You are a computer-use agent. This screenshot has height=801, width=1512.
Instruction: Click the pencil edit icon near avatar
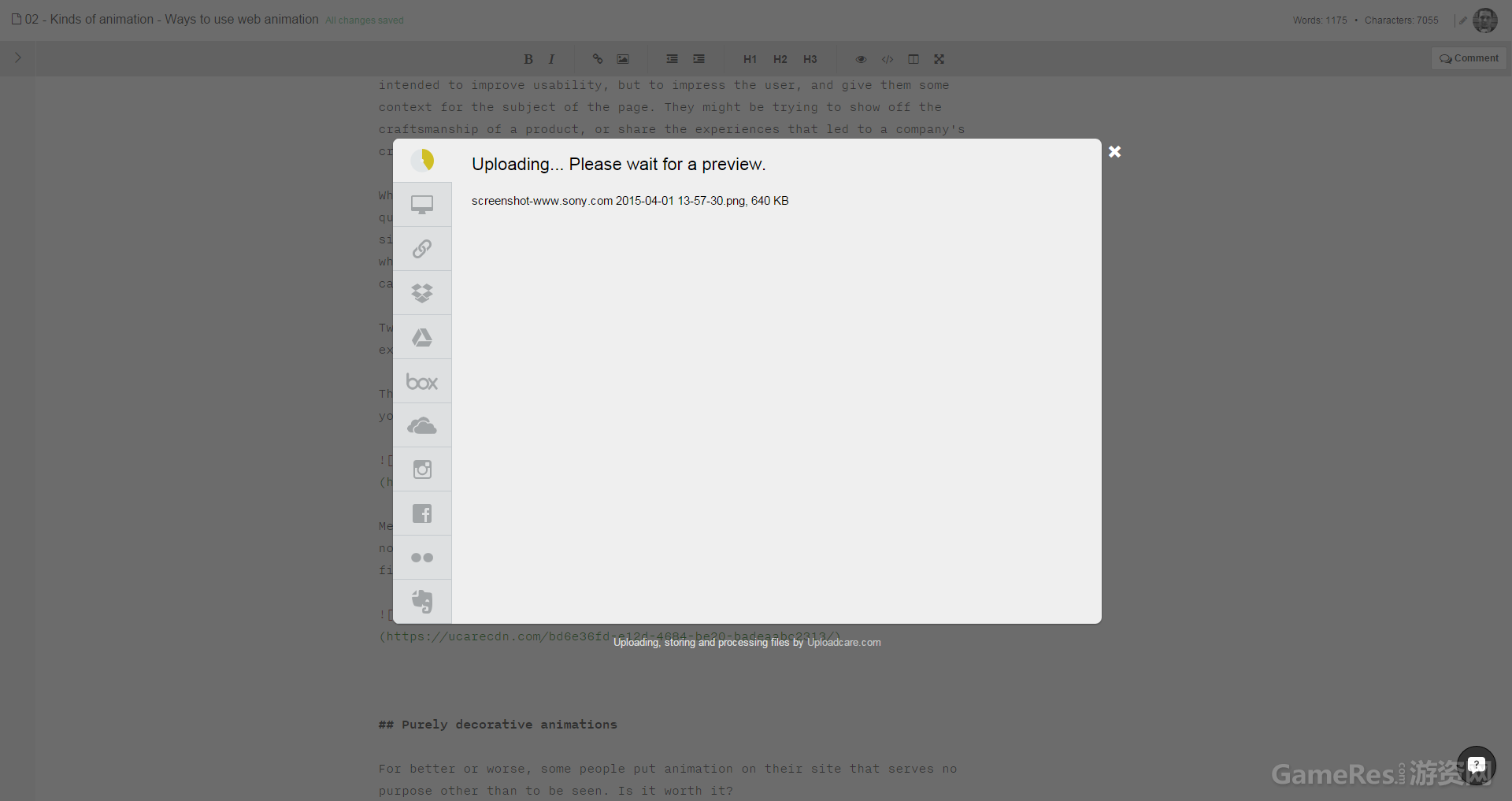[x=1463, y=20]
